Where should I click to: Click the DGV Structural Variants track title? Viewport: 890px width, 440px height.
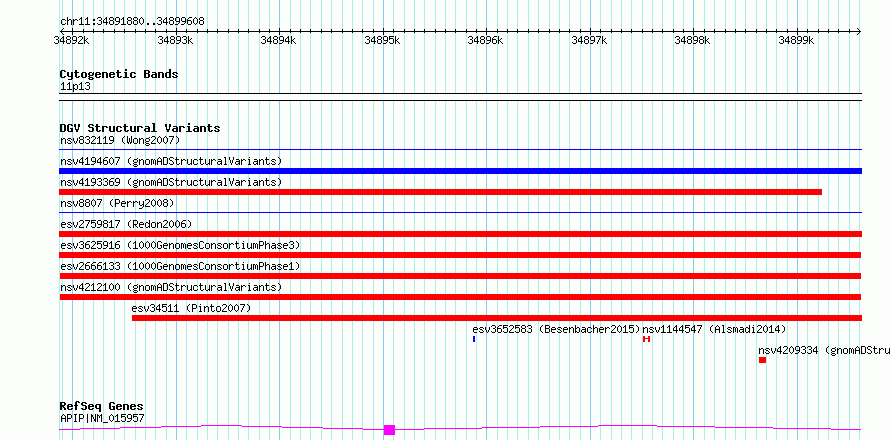[x=140, y=128]
